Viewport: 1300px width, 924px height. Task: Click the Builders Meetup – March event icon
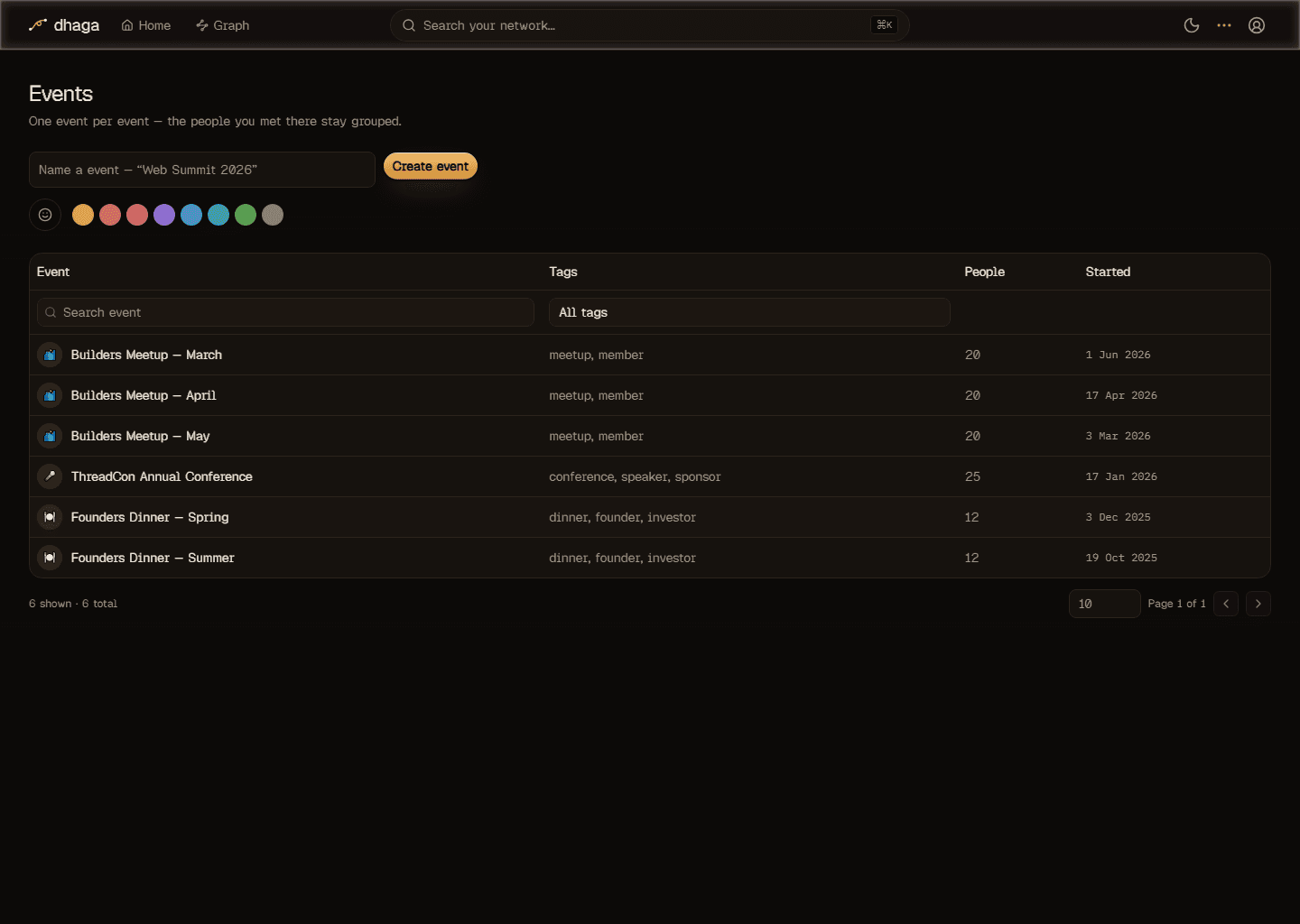pyautogui.click(x=50, y=355)
